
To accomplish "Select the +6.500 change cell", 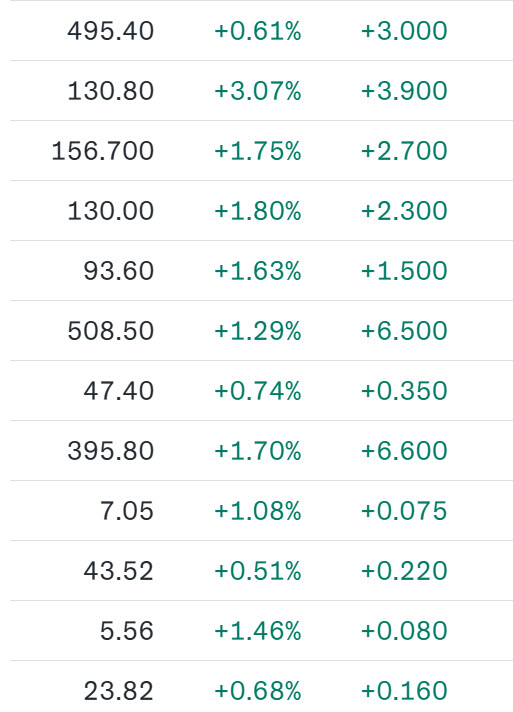I will coord(404,331).
